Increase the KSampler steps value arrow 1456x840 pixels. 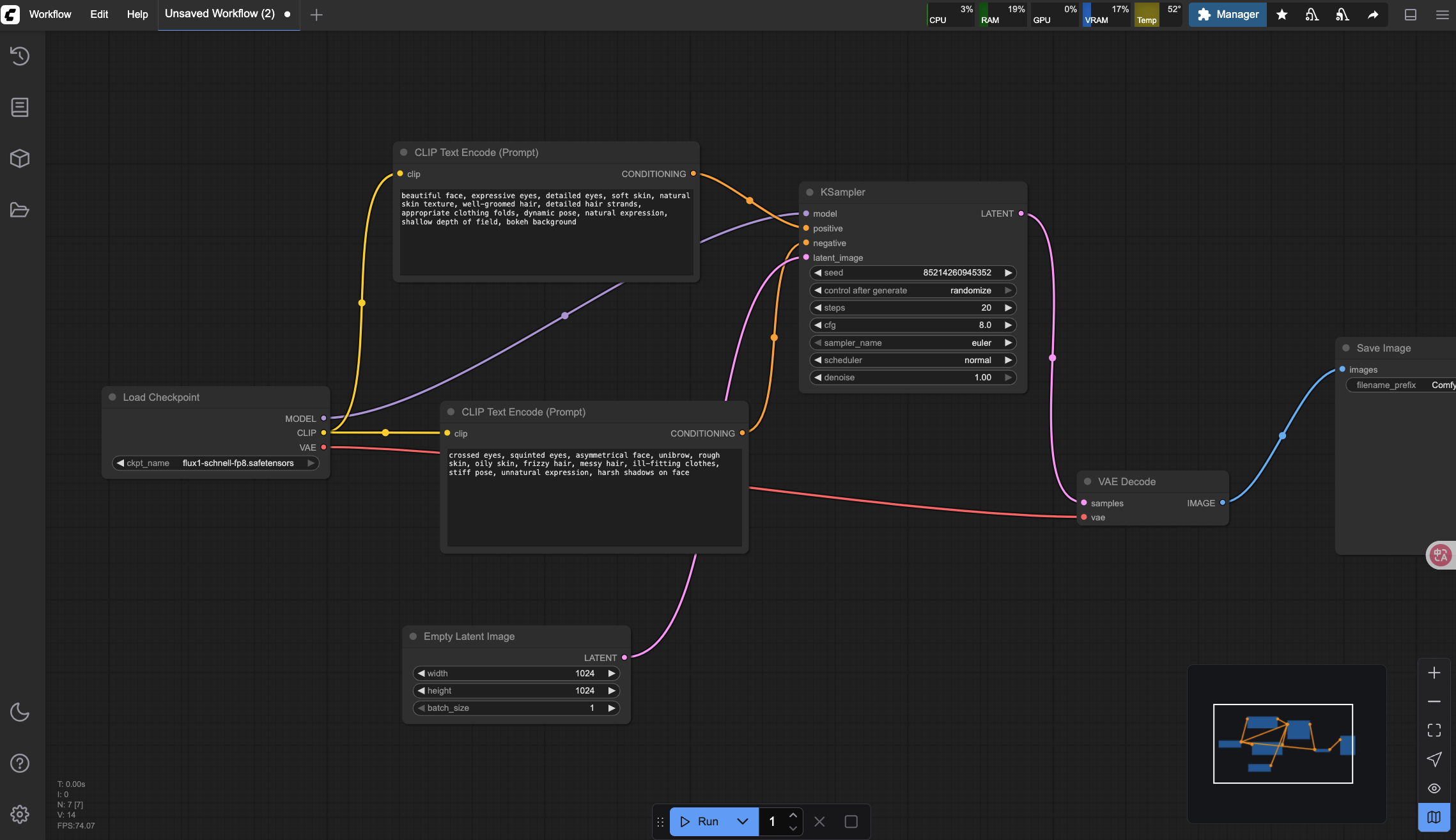point(1008,307)
